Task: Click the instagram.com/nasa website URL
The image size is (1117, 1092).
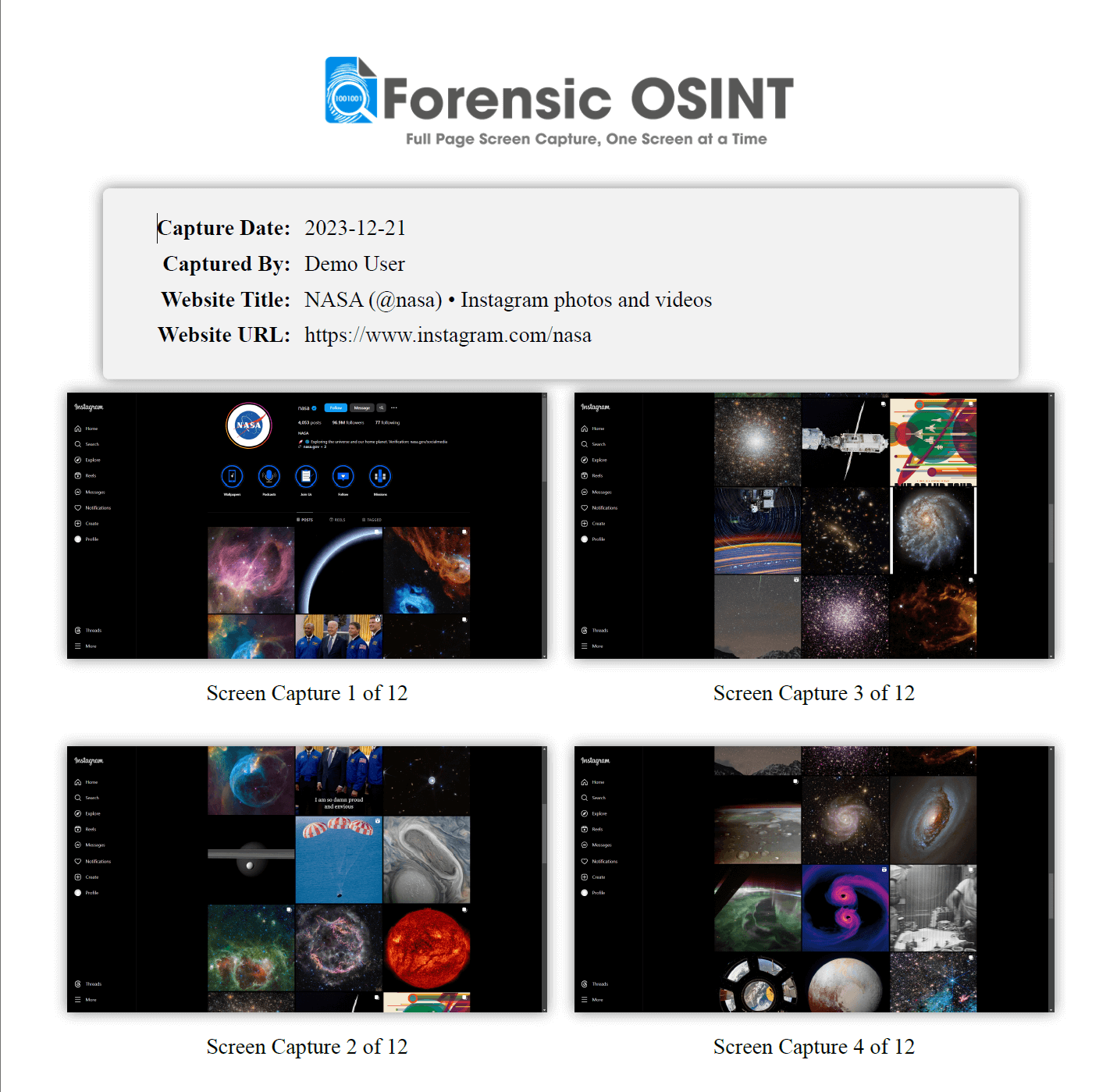Action: point(448,335)
